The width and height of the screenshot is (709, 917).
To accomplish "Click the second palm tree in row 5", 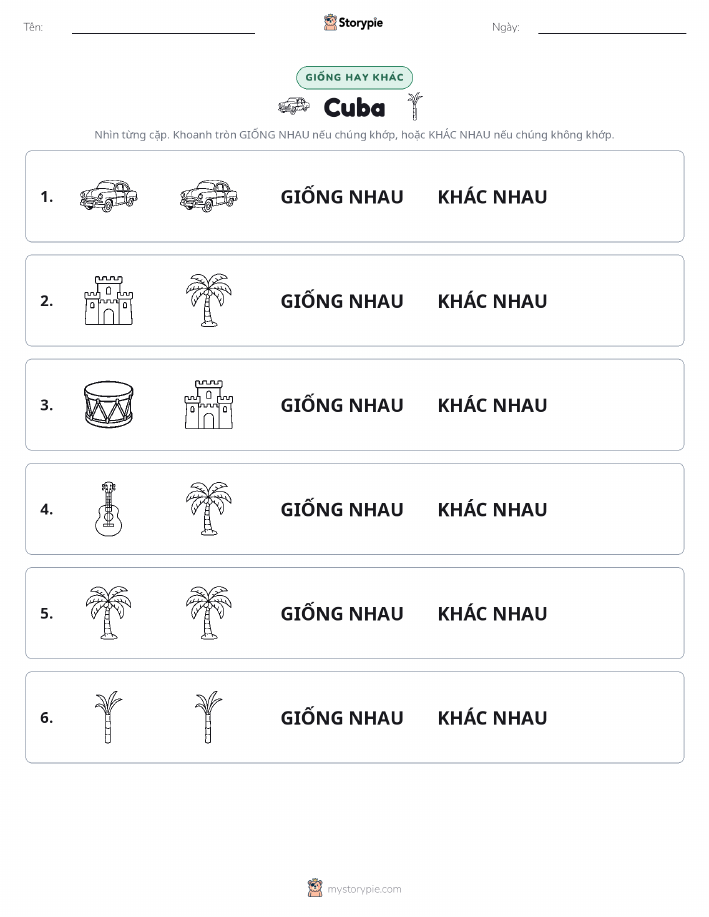I will [x=209, y=613].
